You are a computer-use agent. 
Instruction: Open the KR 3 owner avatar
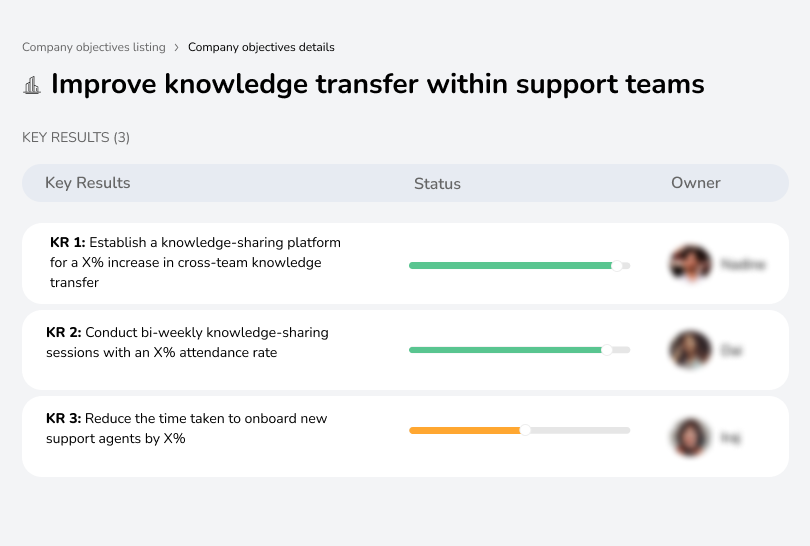[x=690, y=437]
